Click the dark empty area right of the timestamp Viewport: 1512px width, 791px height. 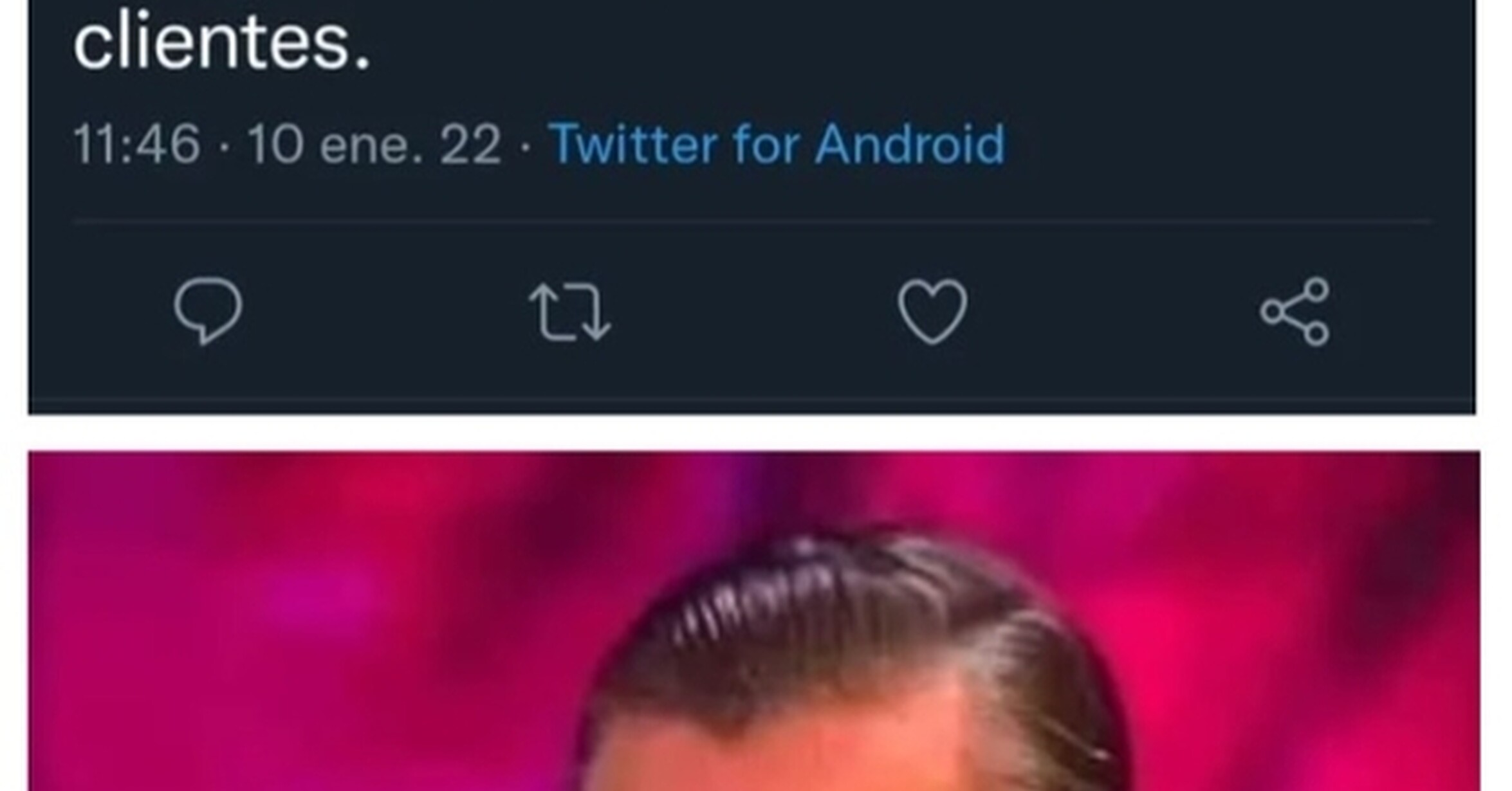tap(1222, 144)
